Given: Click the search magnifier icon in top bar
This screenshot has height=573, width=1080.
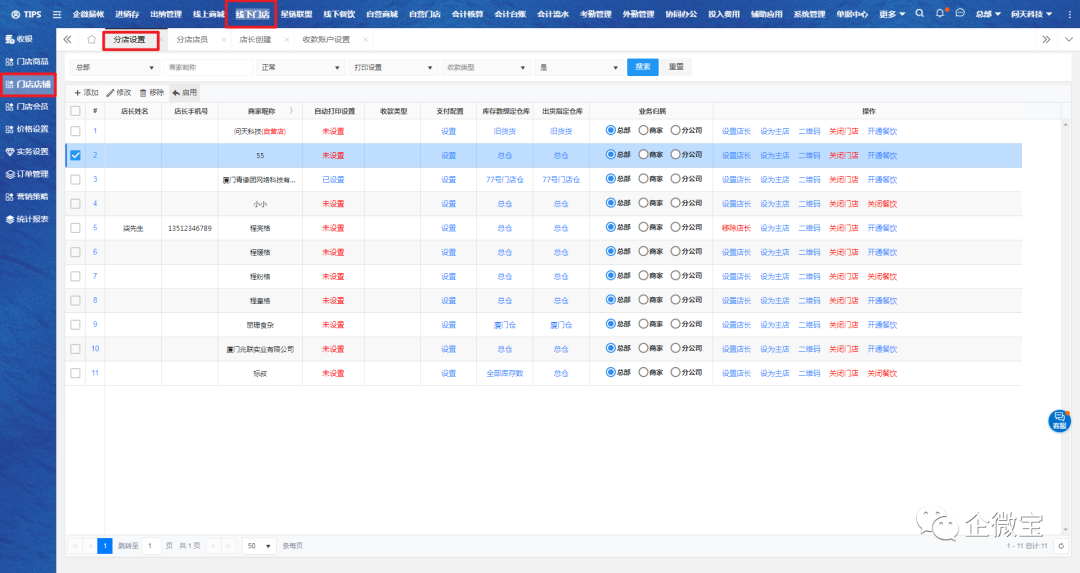Looking at the screenshot, I should (919, 14).
